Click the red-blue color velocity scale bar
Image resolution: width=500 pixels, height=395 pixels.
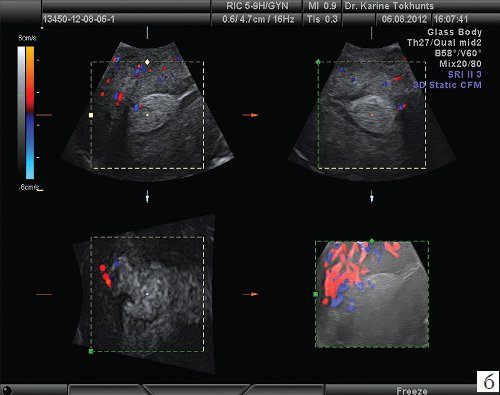pyautogui.click(x=30, y=113)
